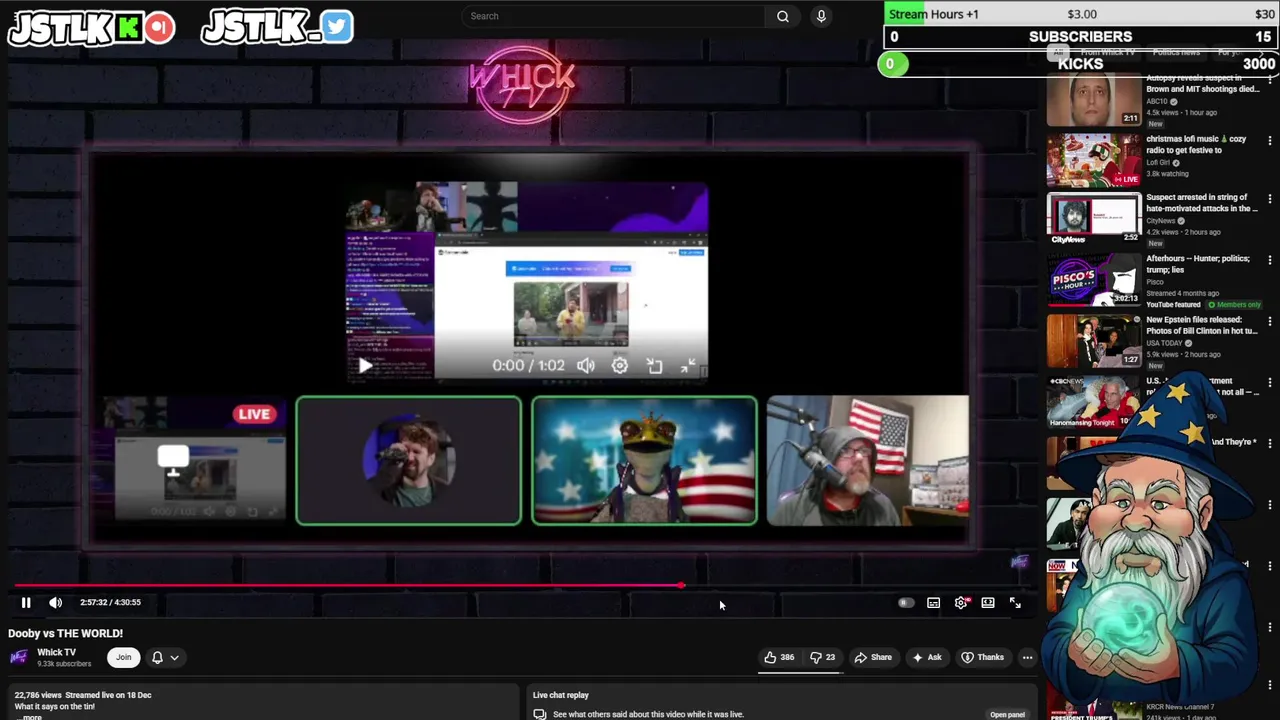Screen dimensions: 1280x720
Task: Click the '9.33k subscribers' text
Action: pyautogui.click(x=64, y=664)
